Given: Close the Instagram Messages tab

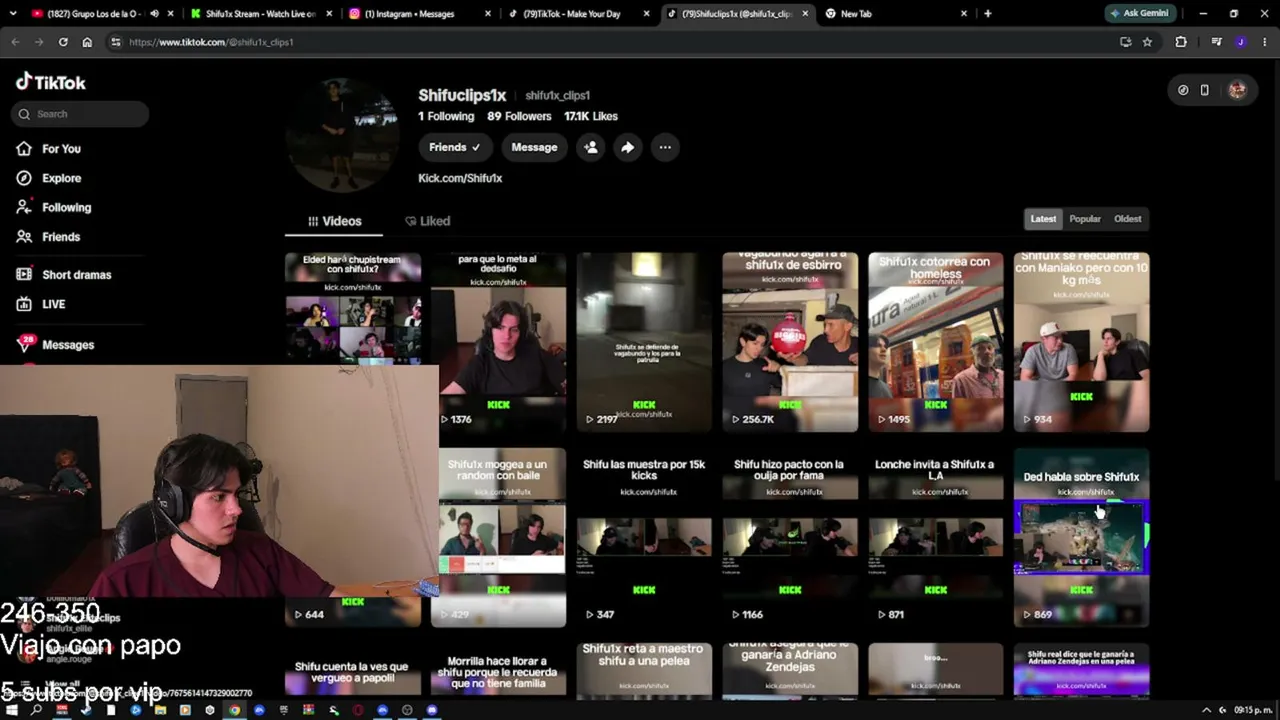Looking at the screenshot, I should tap(488, 14).
